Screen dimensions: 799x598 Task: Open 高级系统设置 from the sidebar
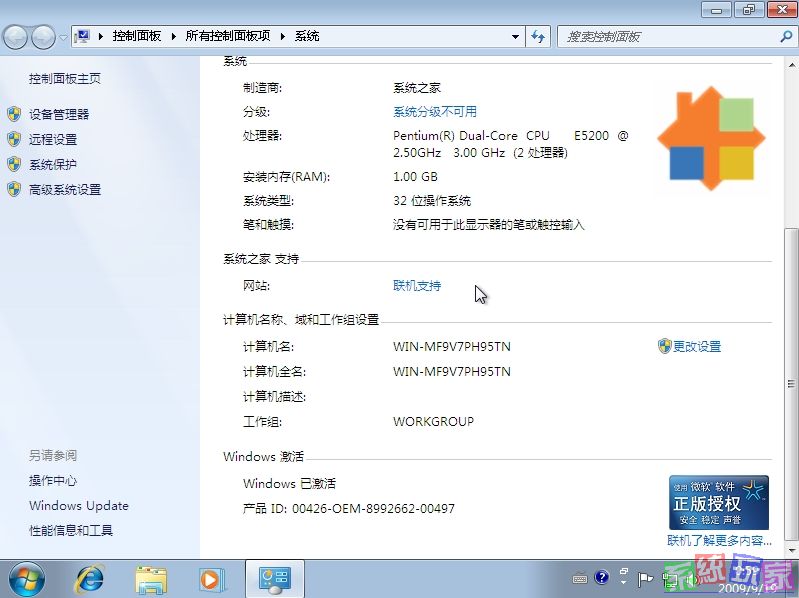click(x=65, y=189)
